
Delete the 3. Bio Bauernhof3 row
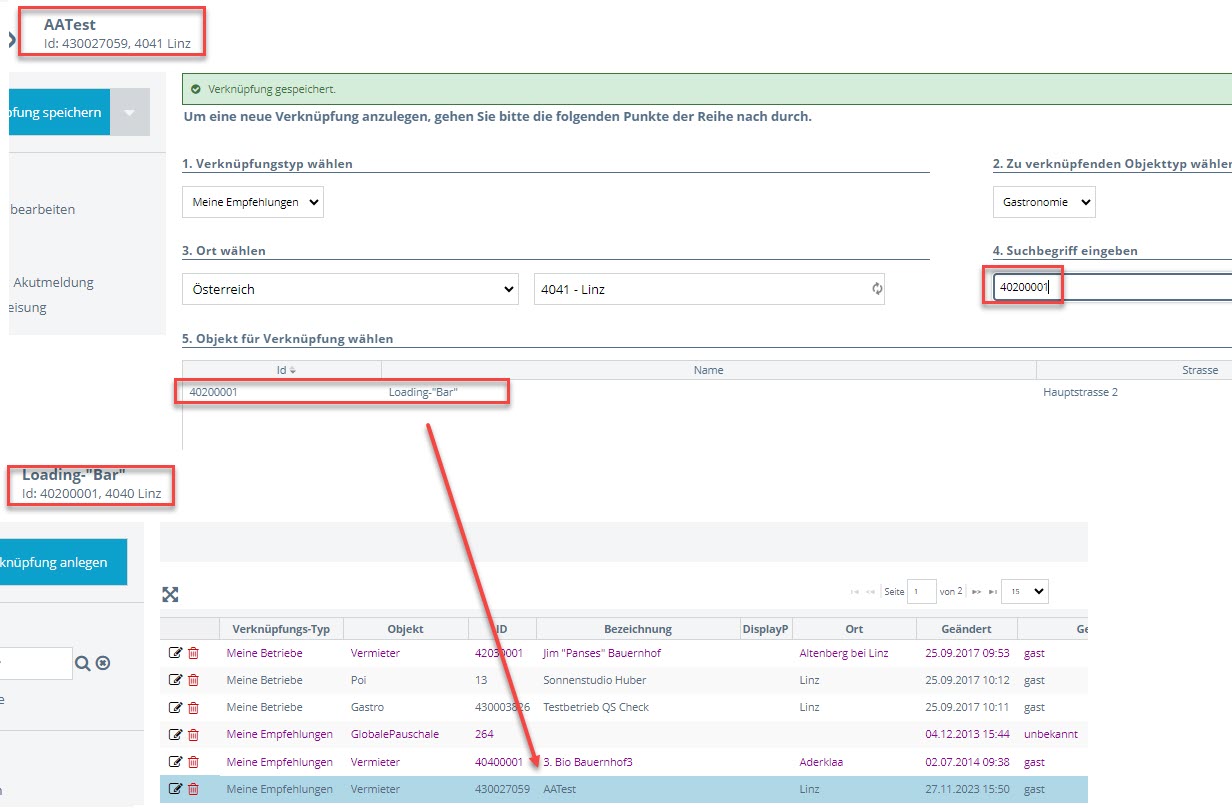pyautogui.click(x=194, y=762)
